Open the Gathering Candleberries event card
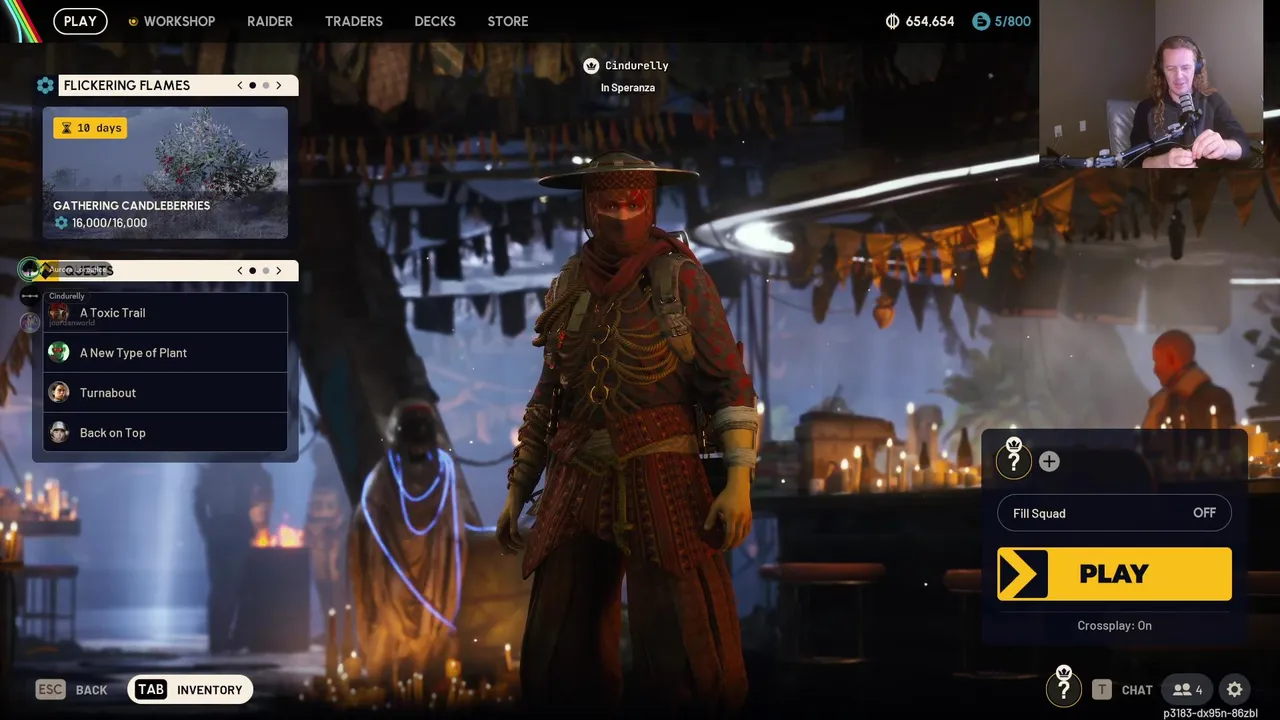The height and width of the screenshot is (720, 1280). pyautogui.click(x=165, y=173)
